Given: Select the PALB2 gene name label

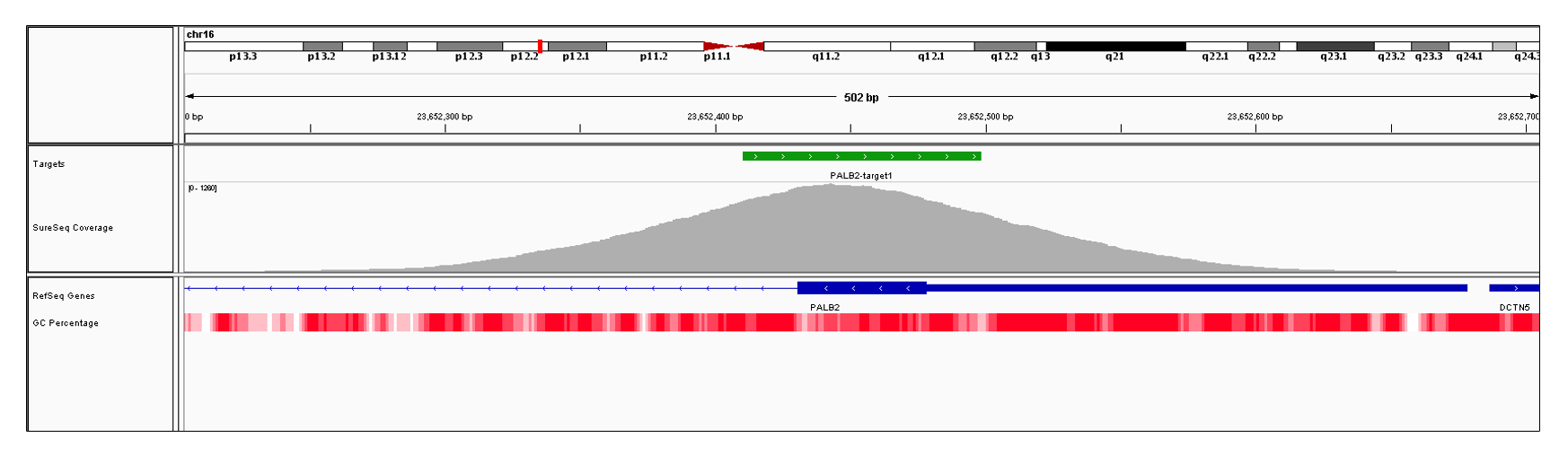Looking at the screenshot, I should (825, 307).
